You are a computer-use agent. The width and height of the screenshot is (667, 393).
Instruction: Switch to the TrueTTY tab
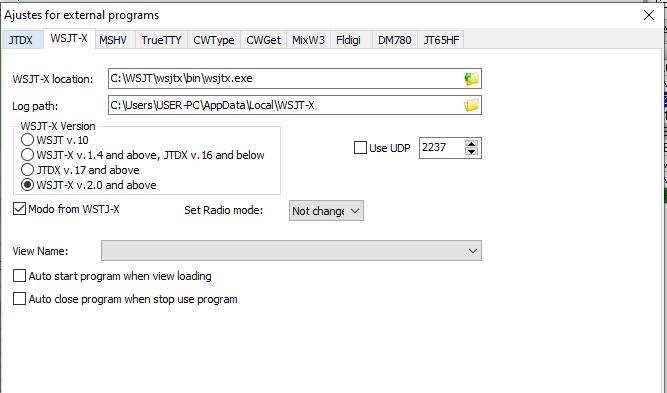(x=161, y=40)
